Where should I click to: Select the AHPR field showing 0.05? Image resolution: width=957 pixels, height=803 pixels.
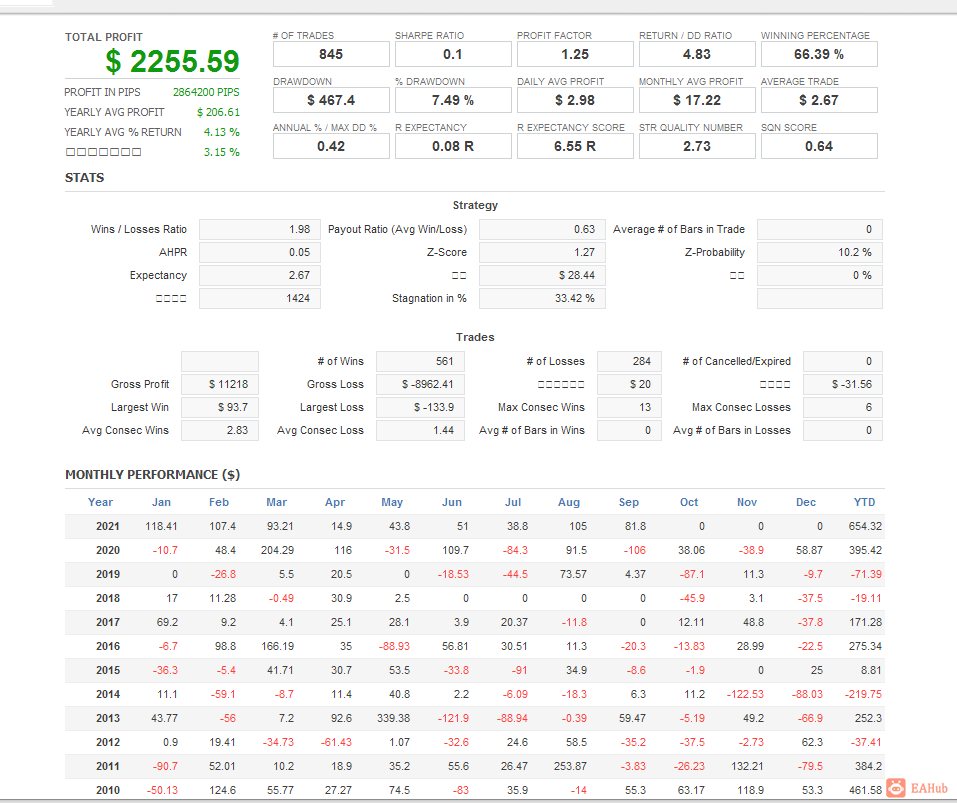click(259, 253)
